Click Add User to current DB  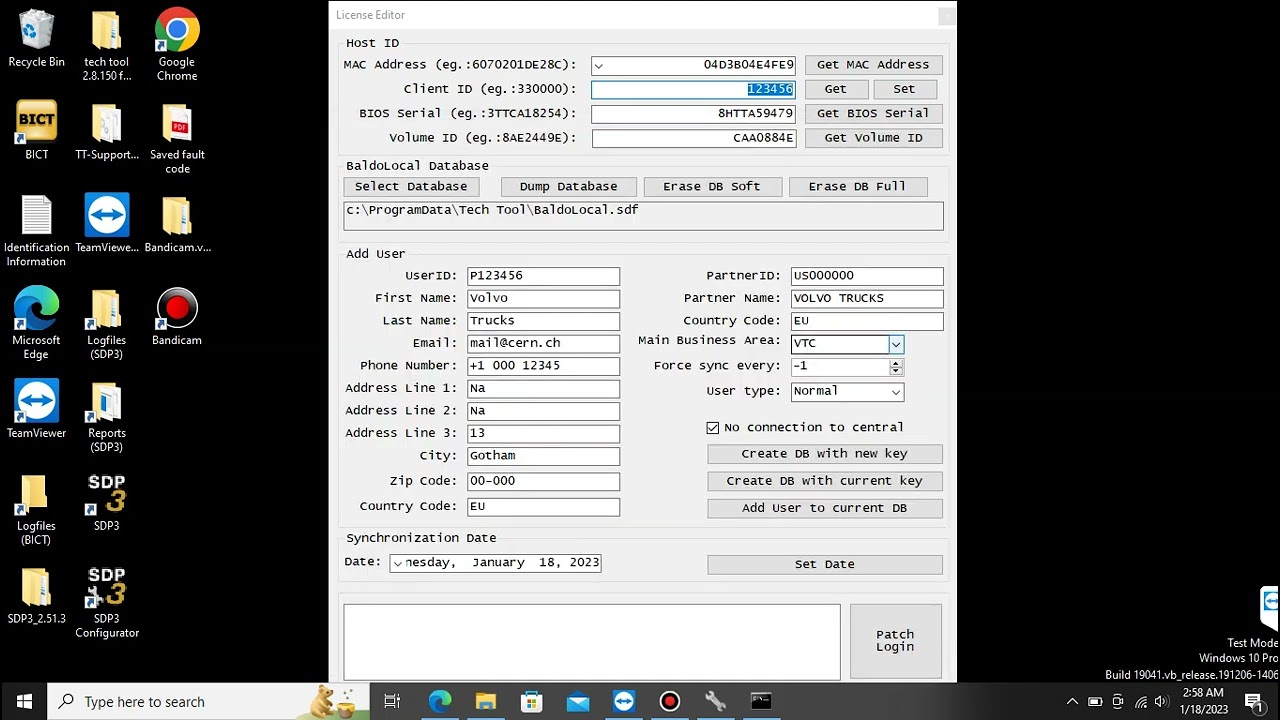(x=825, y=508)
